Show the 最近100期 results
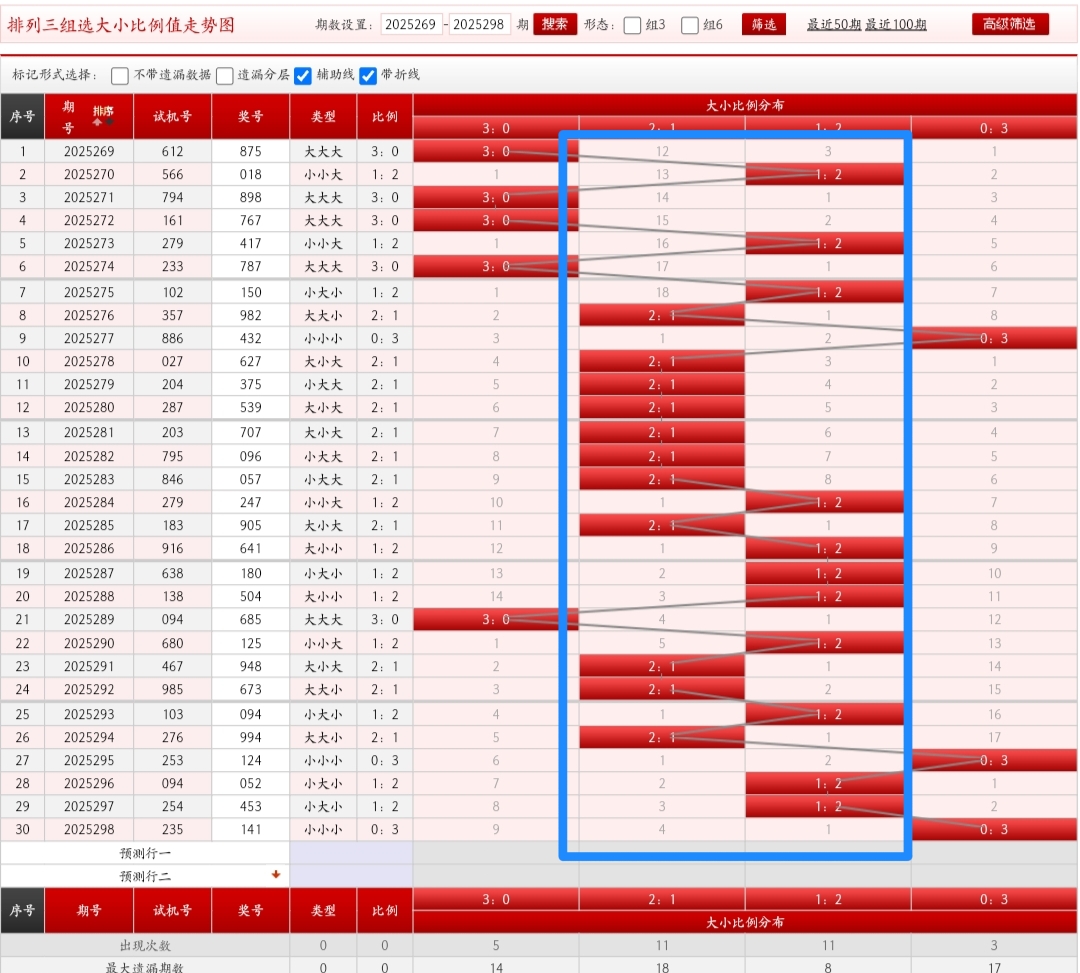 (896, 25)
